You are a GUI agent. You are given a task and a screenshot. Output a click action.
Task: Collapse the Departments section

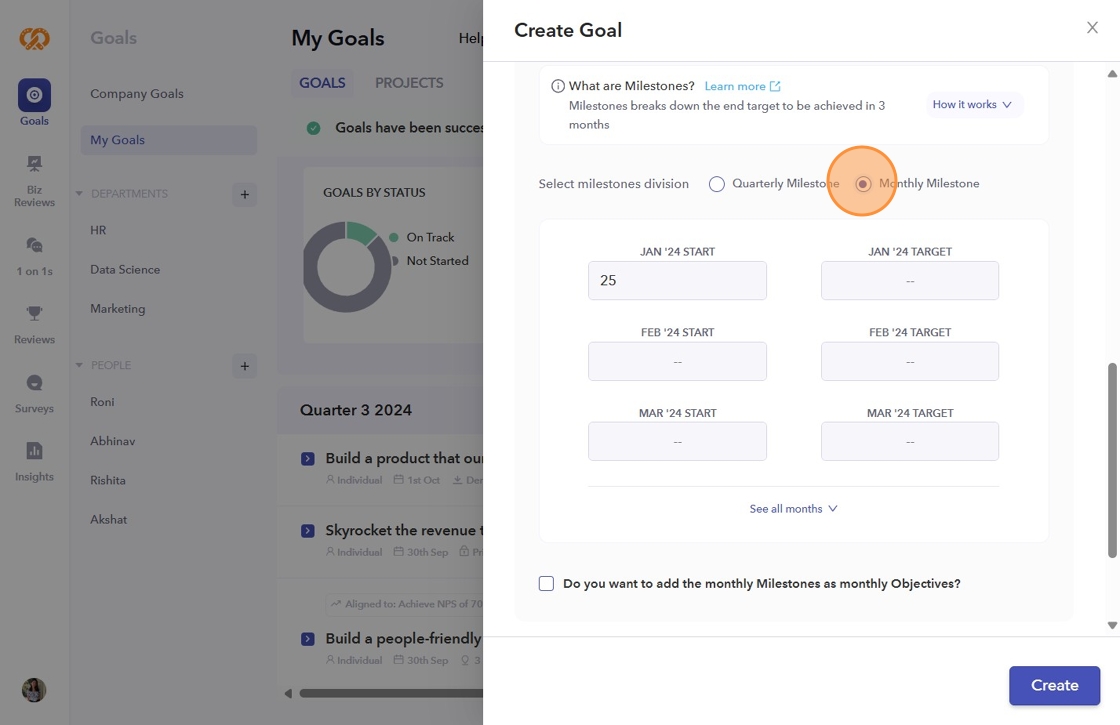coord(80,194)
